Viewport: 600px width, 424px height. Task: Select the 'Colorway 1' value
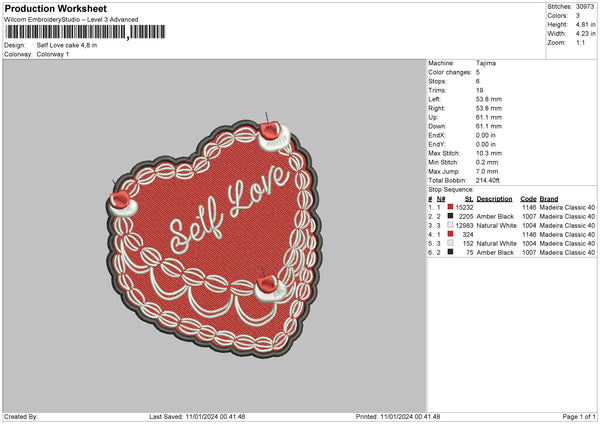pos(53,54)
